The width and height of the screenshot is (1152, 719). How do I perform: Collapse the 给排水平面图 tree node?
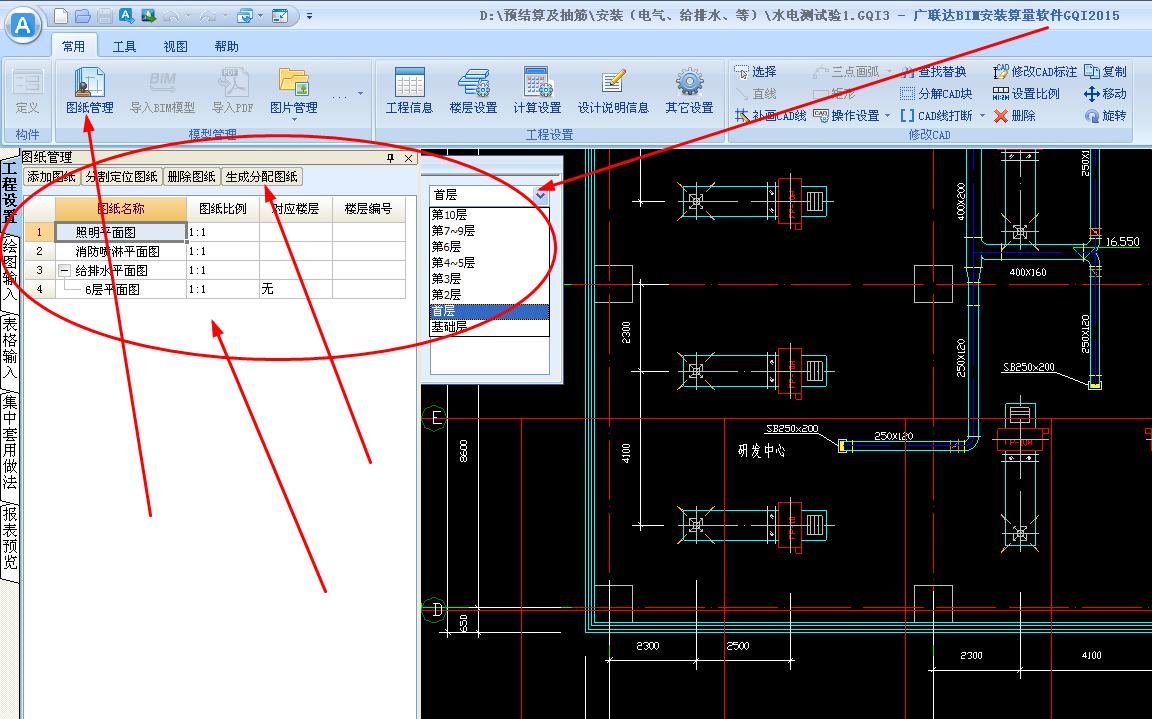point(64,270)
